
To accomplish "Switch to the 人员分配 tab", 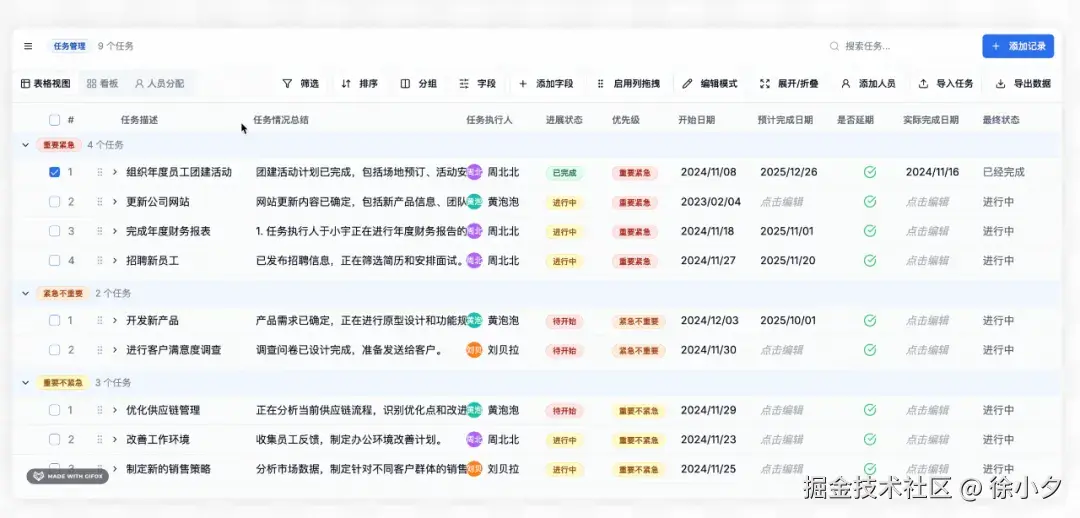I will (x=159, y=83).
